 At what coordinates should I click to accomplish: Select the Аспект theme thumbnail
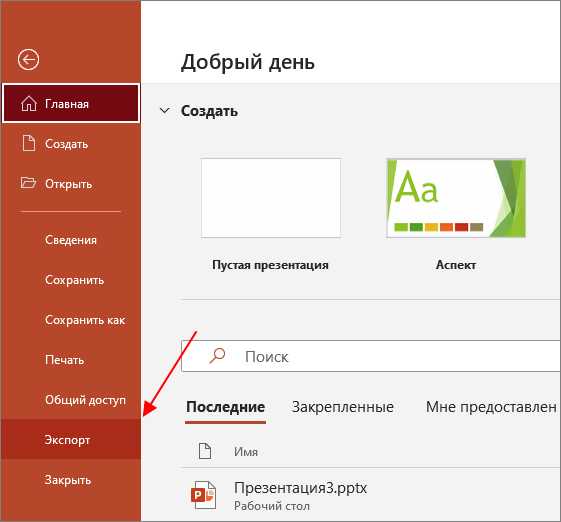pyautogui.click(x=456, y=198)
